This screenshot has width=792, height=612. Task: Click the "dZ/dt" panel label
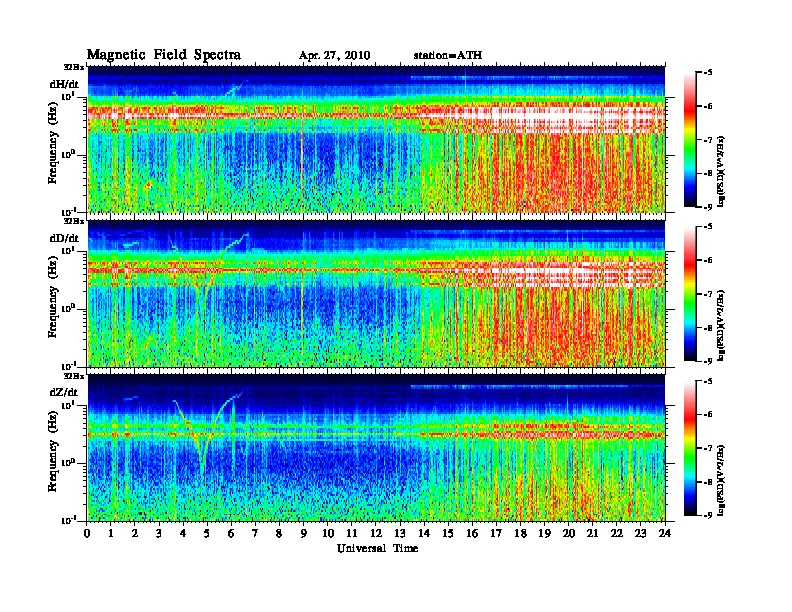(64, 392)
